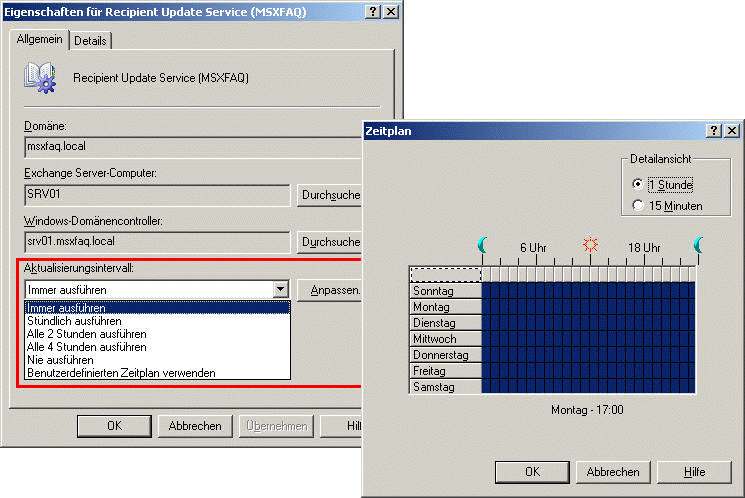The image size is (745, 498).
Task: Click the Recipient Update Service book icon
Action: point(40,77)
